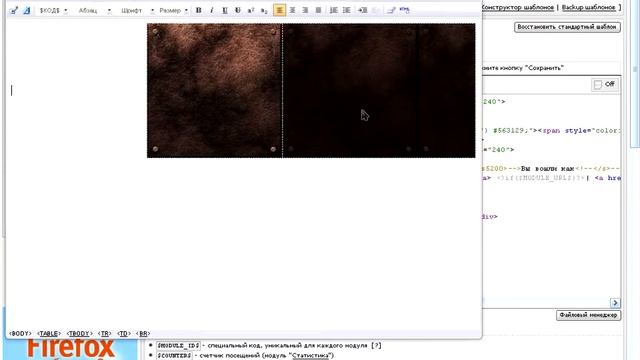Justify the text
Viewport: 640px width, 360px height.
[x=318, y=10]
